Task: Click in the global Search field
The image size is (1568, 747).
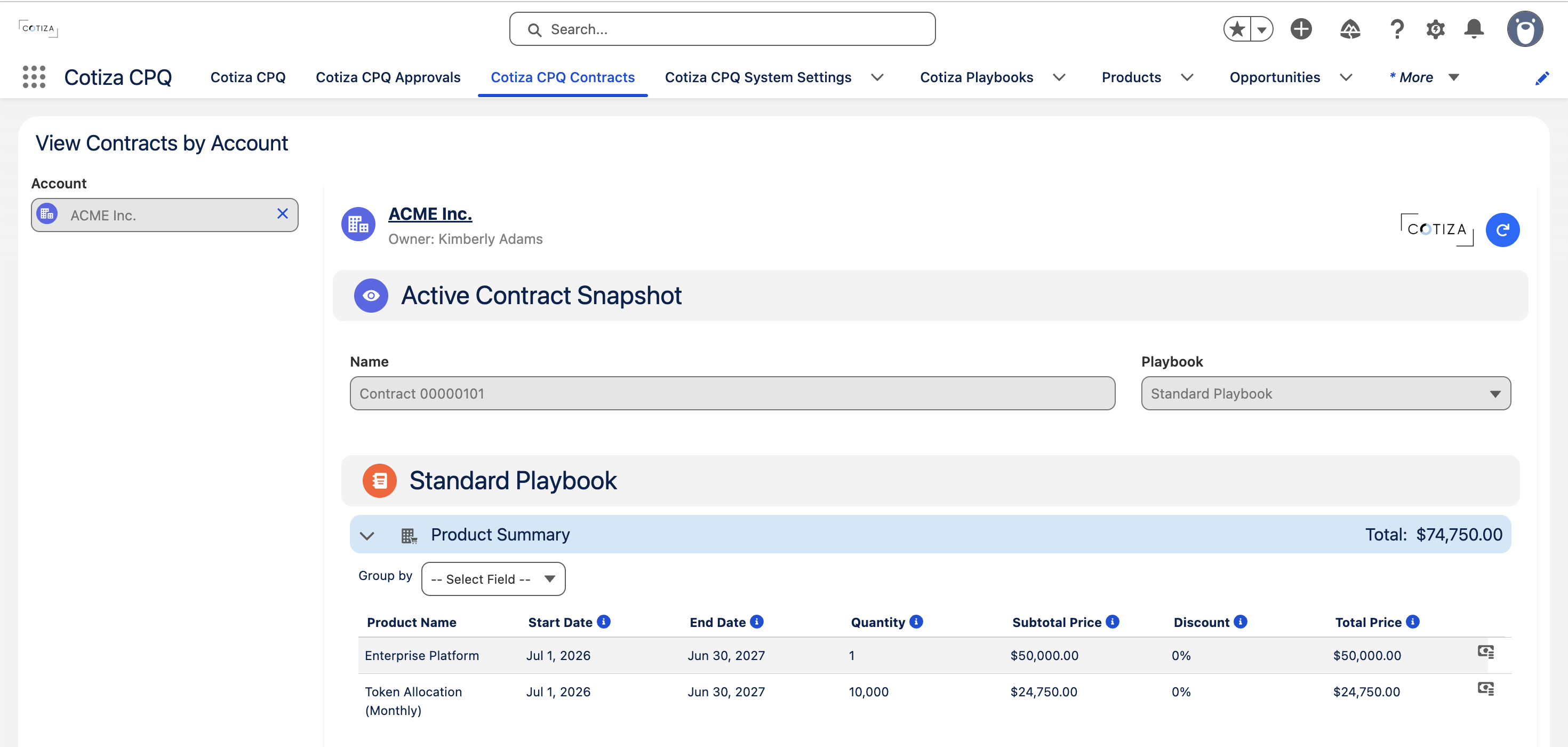Action: pos(722,29)
